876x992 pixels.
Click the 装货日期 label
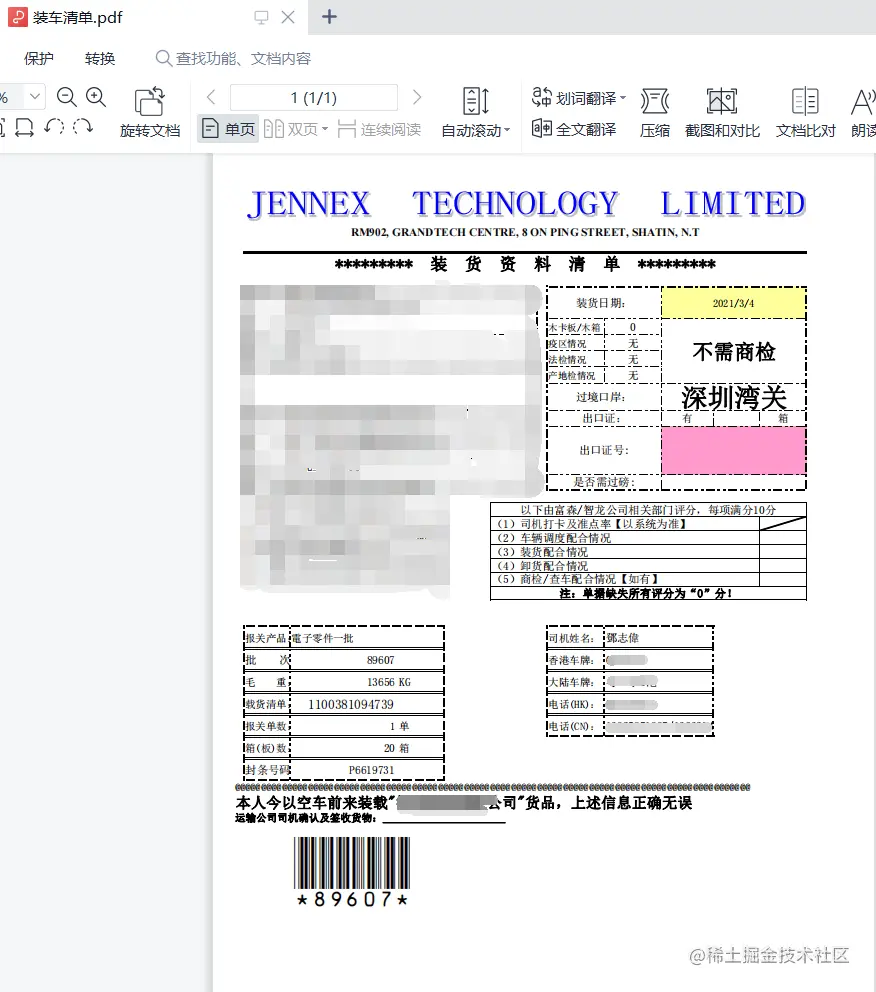click(600, 303)
